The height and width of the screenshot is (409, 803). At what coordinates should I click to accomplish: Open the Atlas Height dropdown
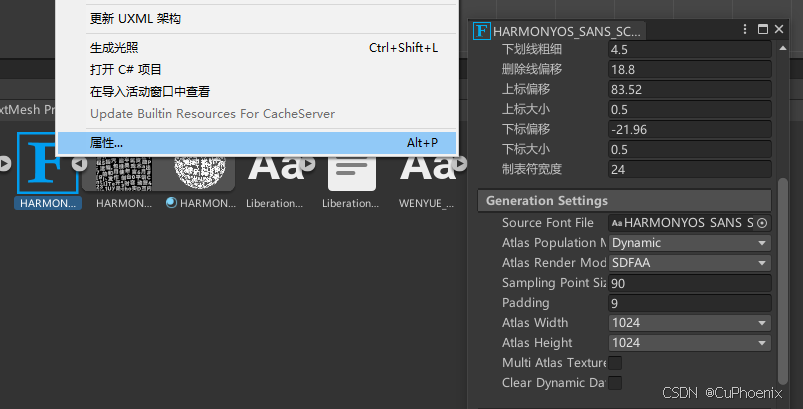coord(690,343)
